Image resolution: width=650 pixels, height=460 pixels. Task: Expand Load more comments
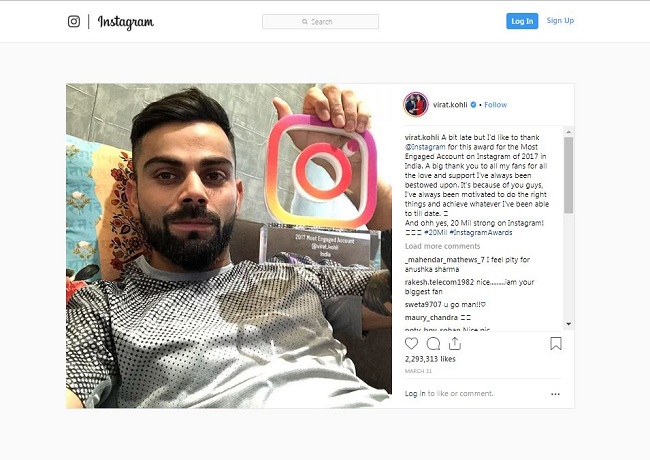(442, 246)
